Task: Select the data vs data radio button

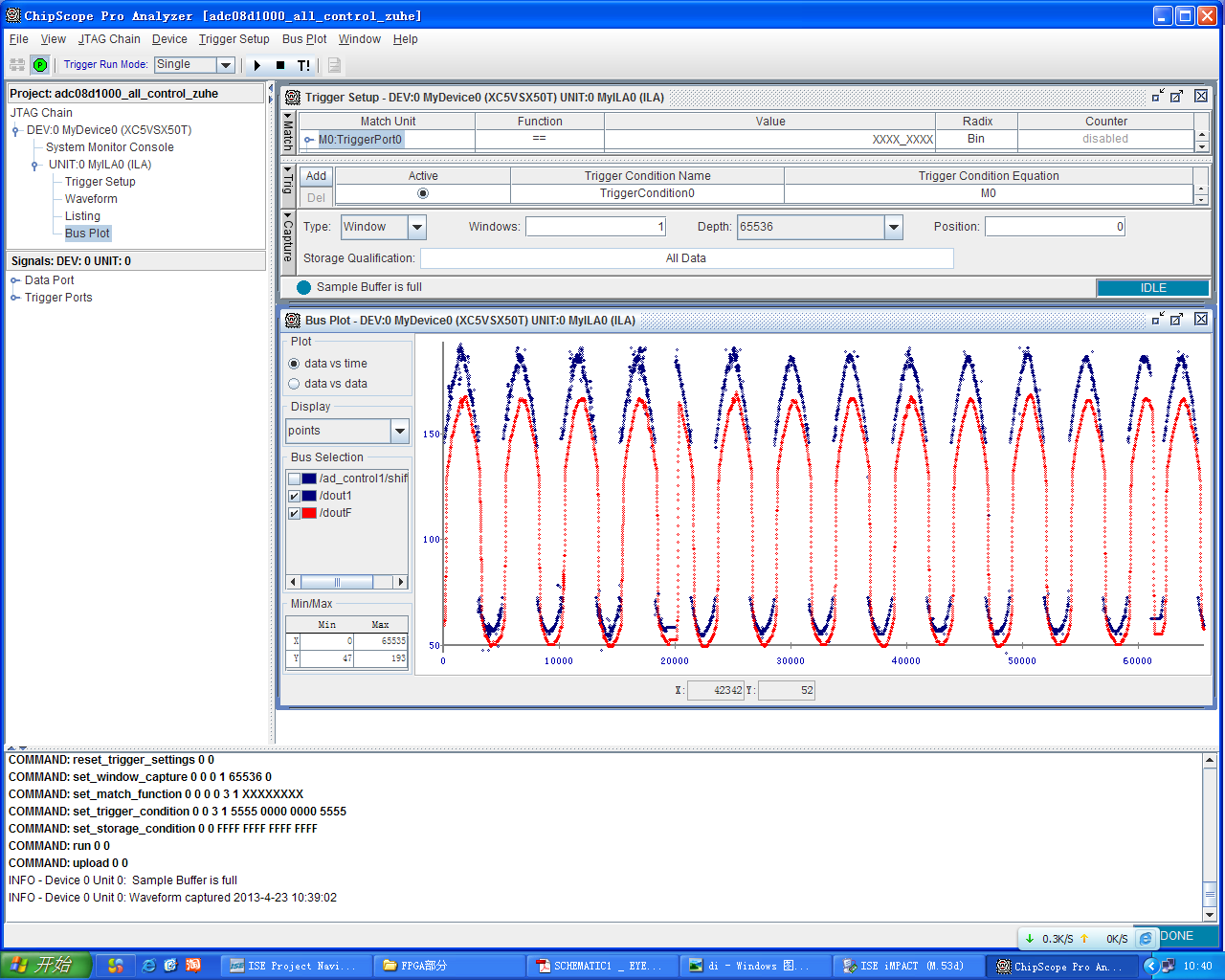Action: tap(294, 384)
